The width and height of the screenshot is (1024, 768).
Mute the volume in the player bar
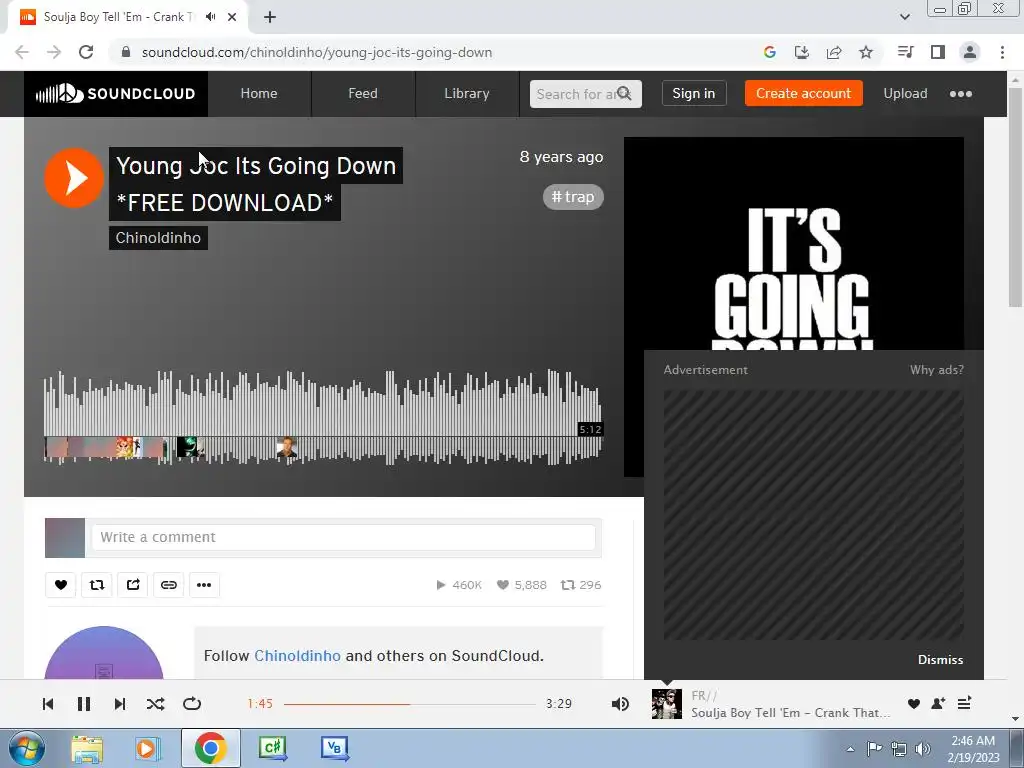tap(620, 704)
